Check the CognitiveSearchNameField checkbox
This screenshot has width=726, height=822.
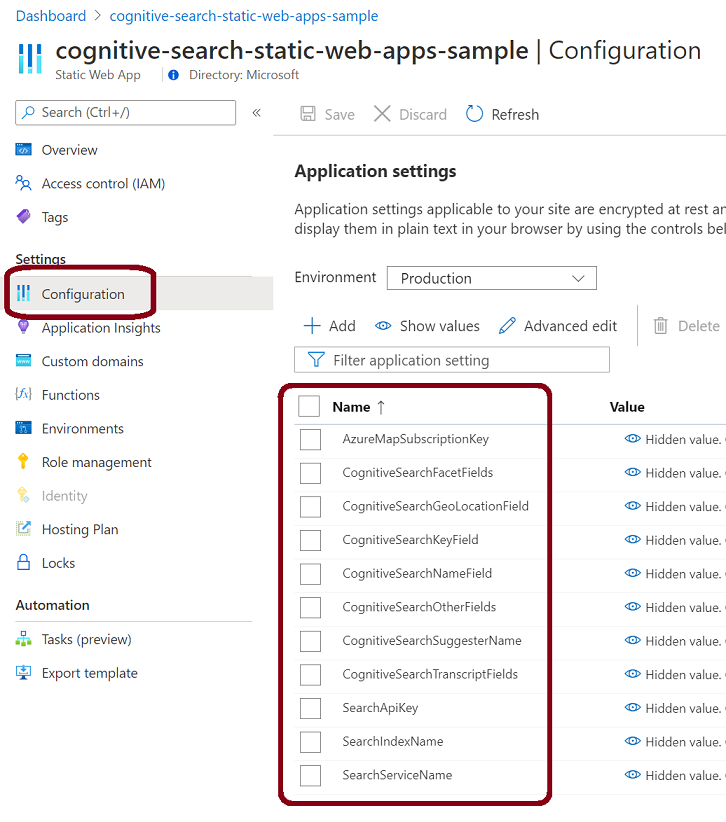tap(310, 574)
